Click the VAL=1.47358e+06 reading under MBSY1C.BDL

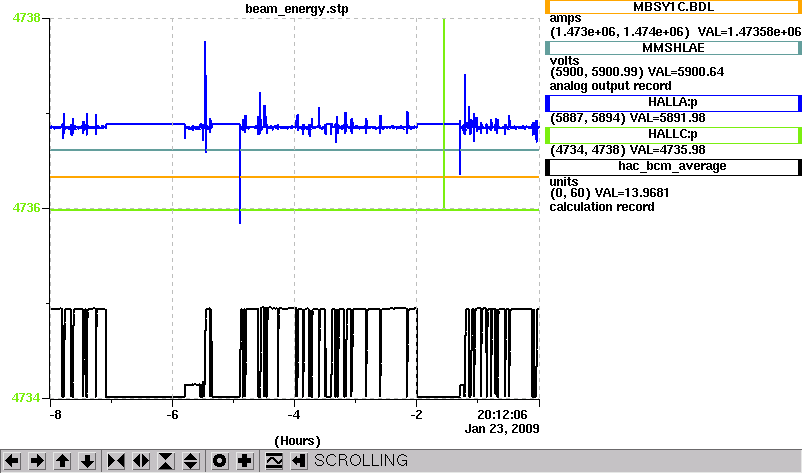[x=749, y=32]
